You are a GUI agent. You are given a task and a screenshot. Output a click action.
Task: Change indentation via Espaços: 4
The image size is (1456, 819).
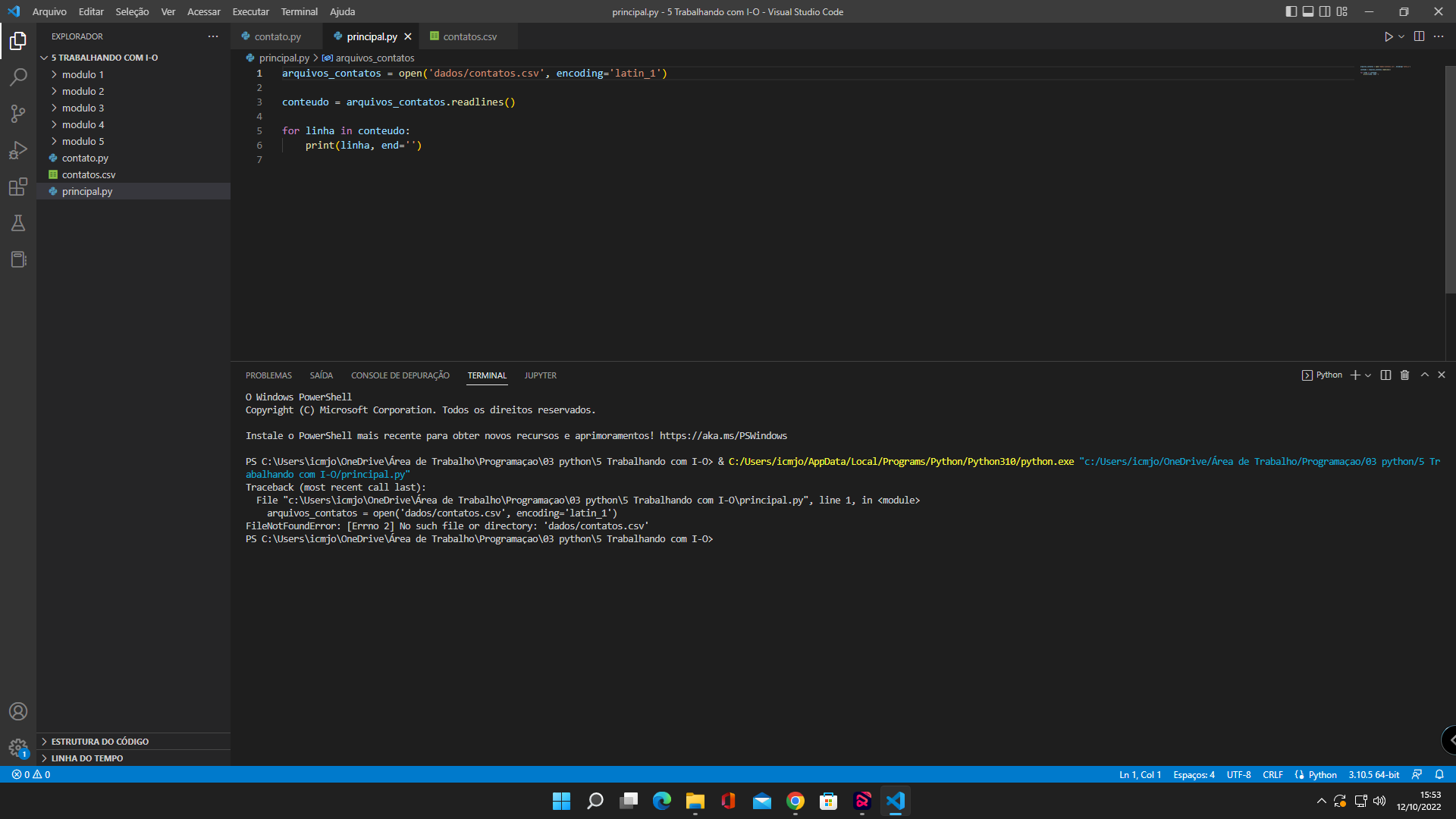tap(1194, 774)
